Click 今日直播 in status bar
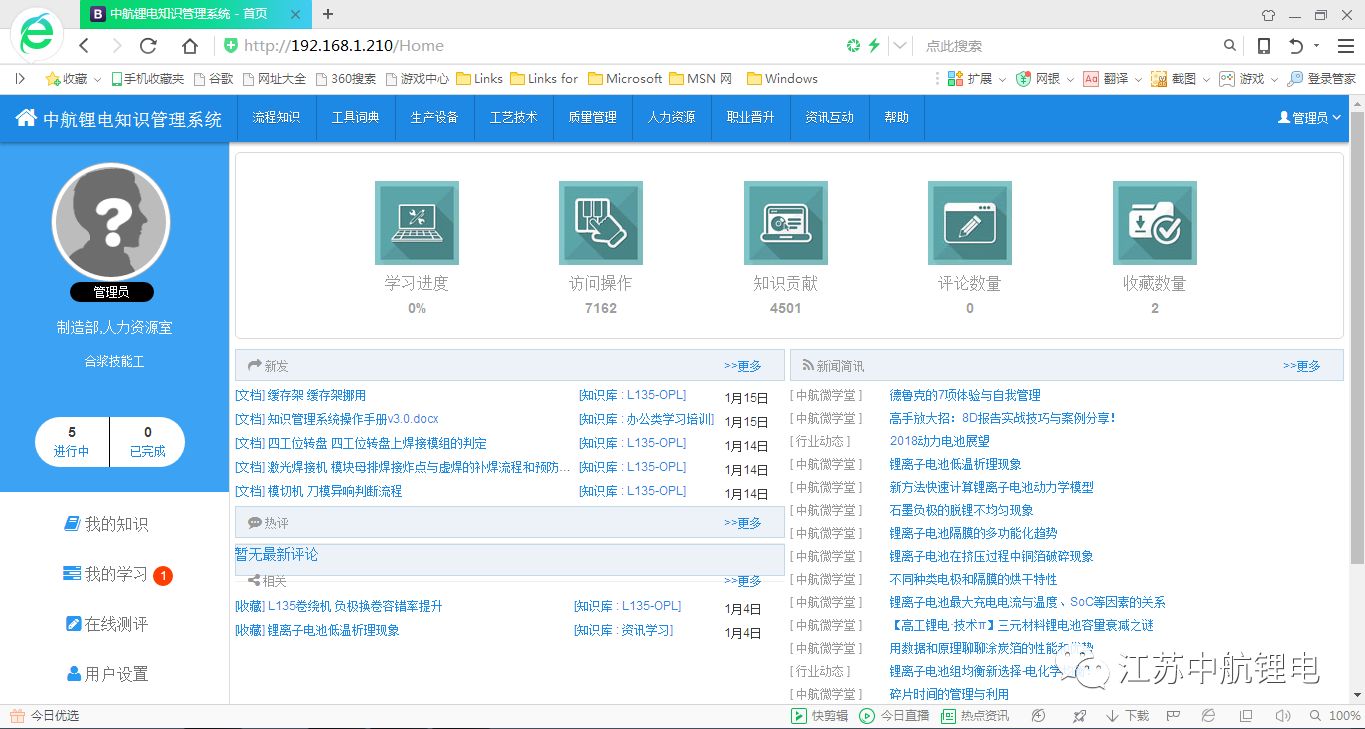 click(894, 716)
